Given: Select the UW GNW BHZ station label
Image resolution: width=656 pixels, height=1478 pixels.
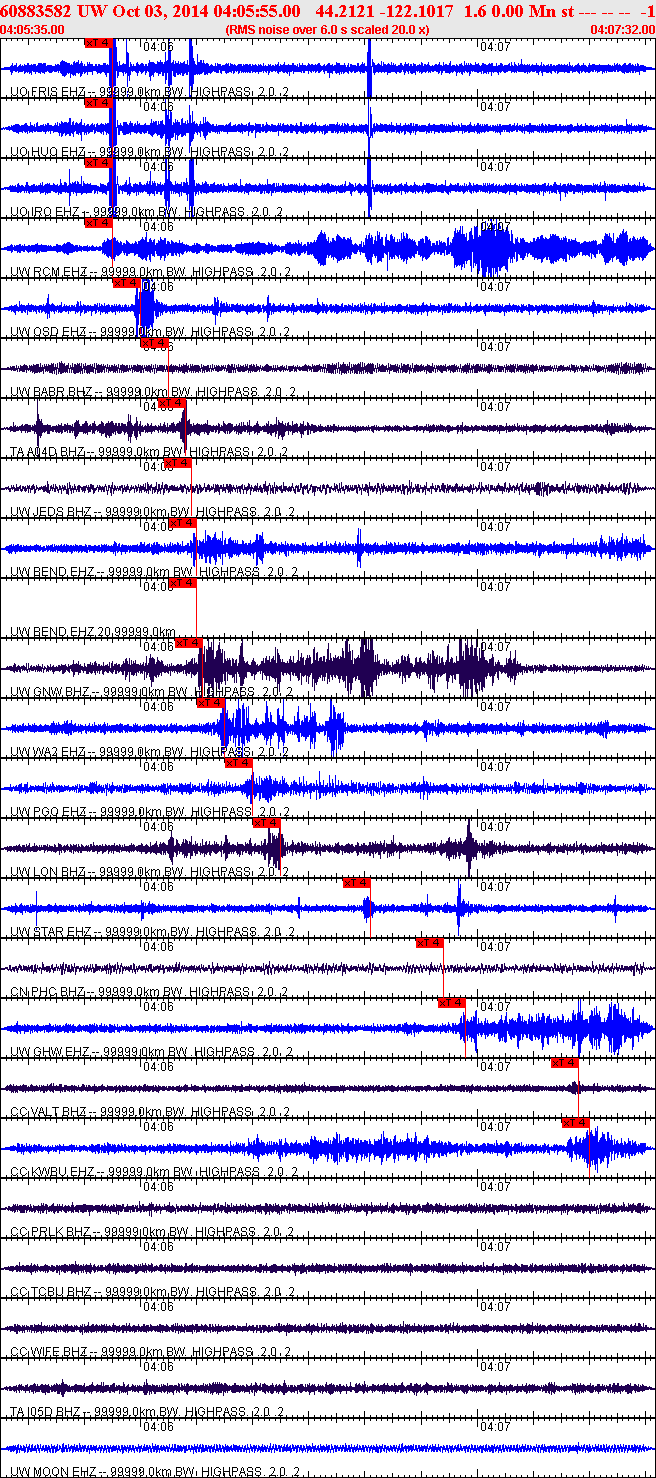Looking at the screenshot, I should point(50,692).
